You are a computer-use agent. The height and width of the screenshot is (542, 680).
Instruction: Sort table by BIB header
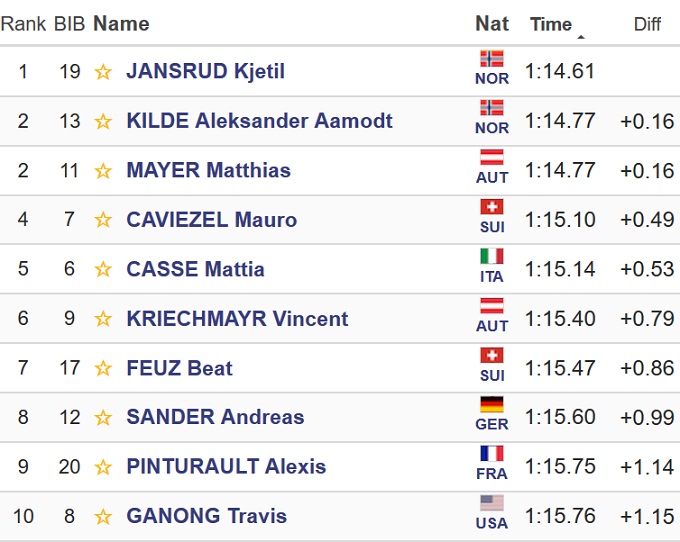(x=69, y=24)
